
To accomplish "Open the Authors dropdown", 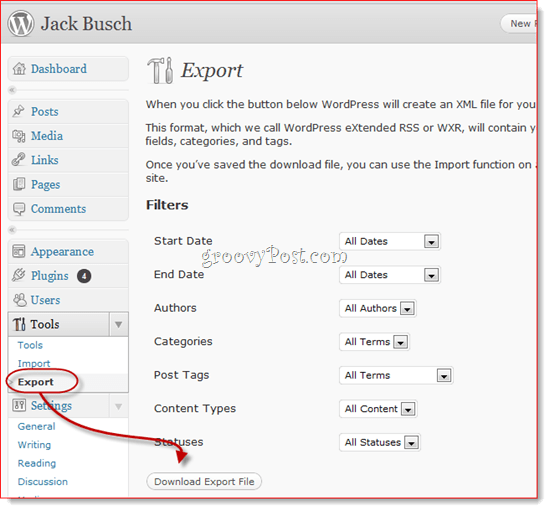I will click(x=377, y=308).
